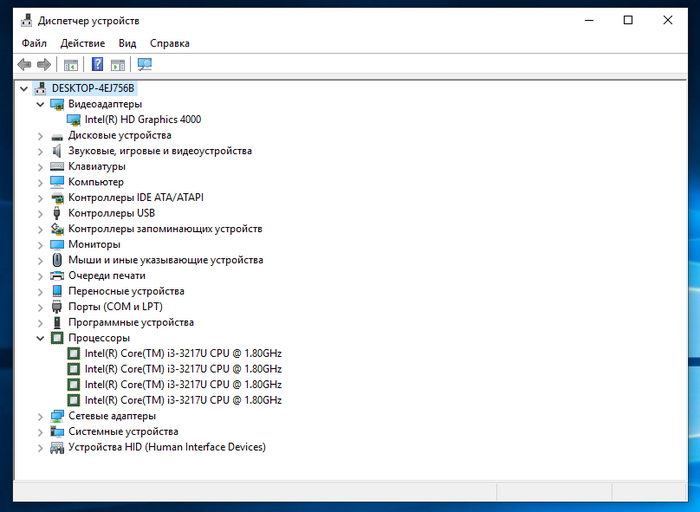Select the Программные устройства label
700x512 pixels.
click(131, 323)
